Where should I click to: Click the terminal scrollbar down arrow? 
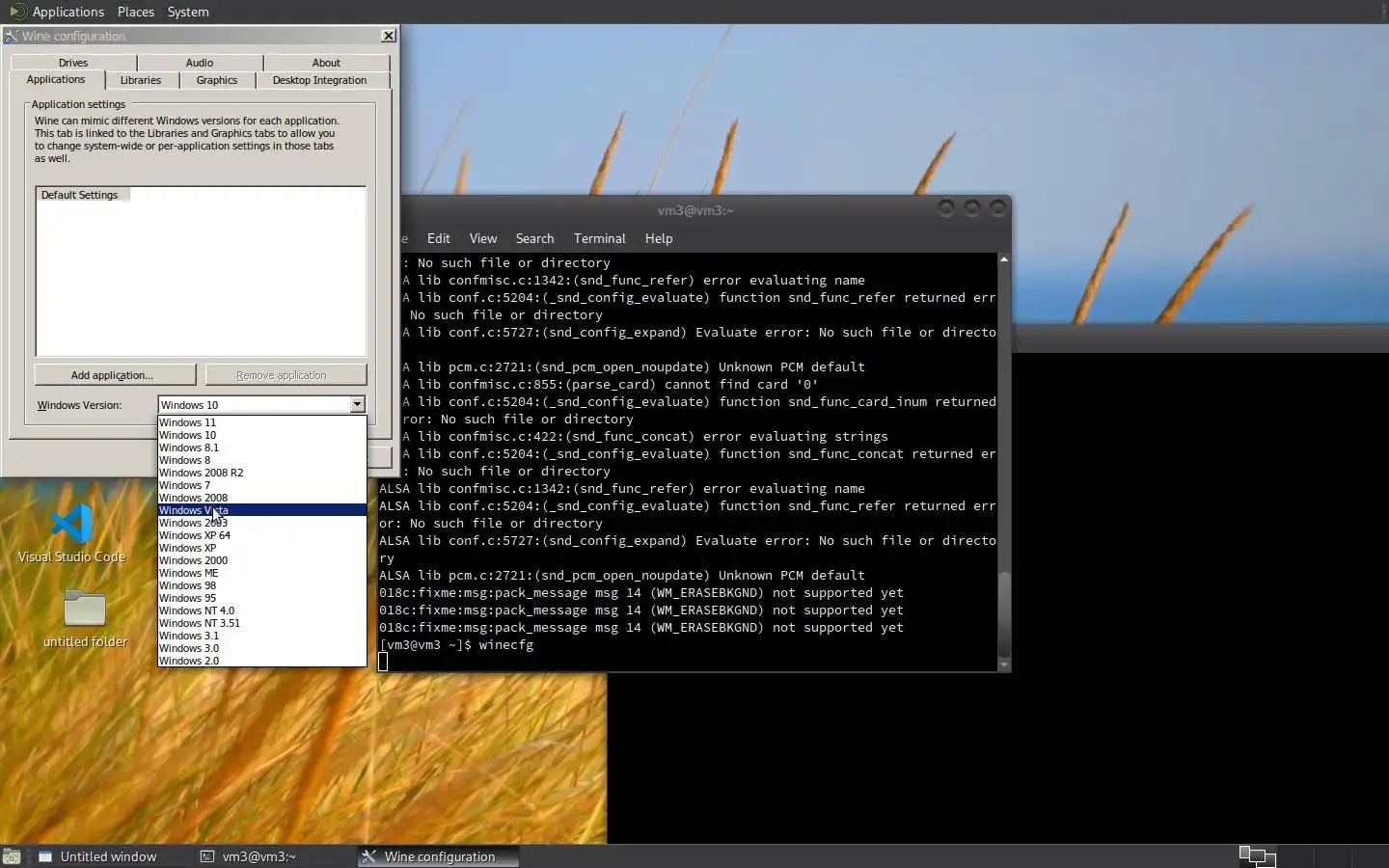(1004, 665)
